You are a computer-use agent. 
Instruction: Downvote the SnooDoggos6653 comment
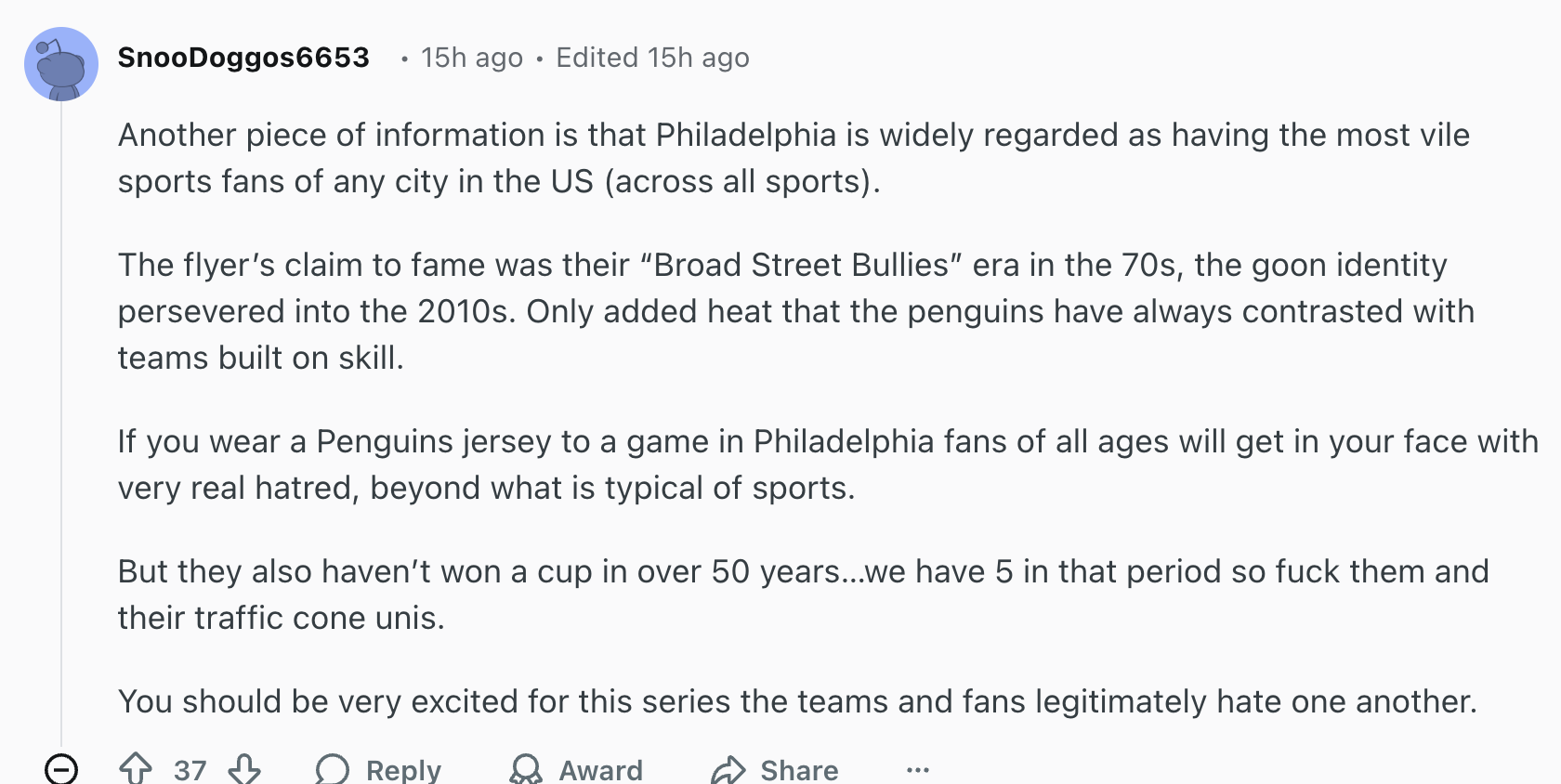click(x=244, y=769)
